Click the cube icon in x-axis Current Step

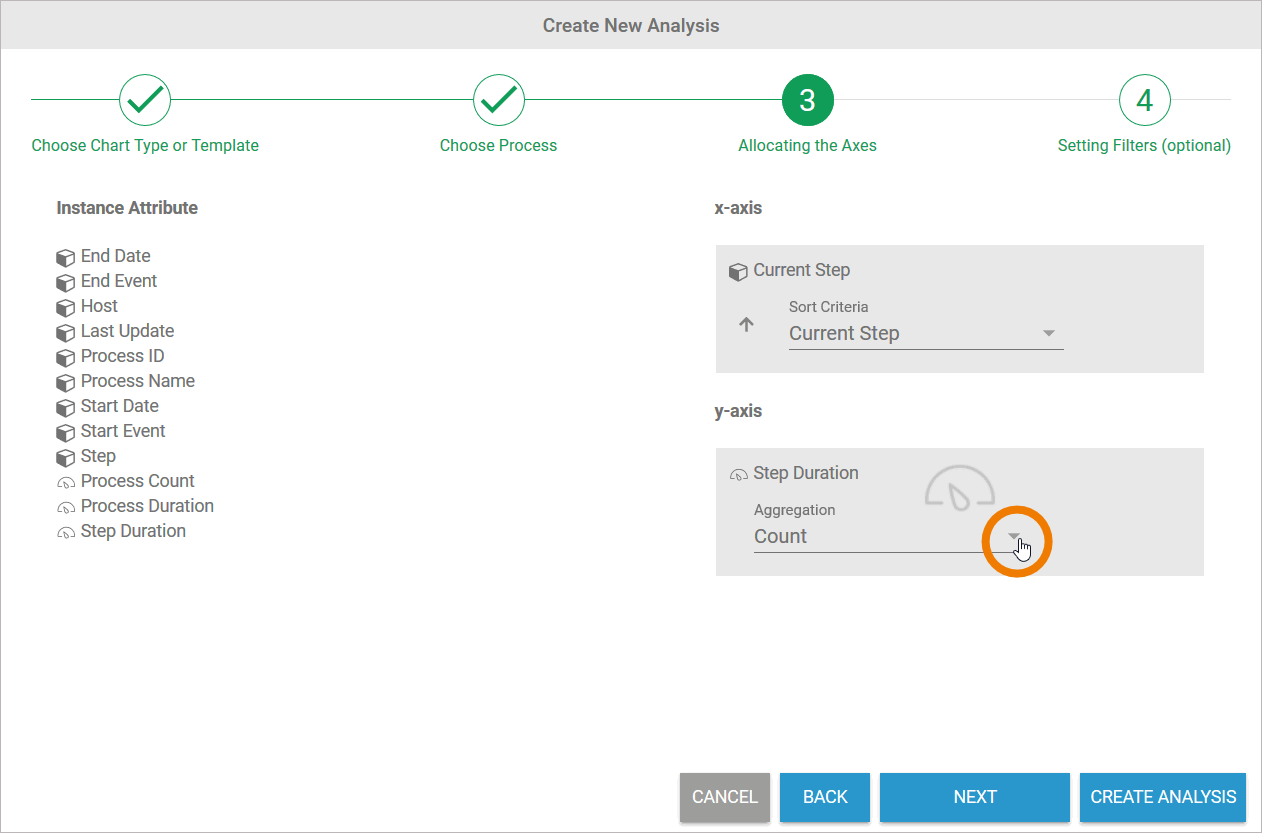click(738, 271)
